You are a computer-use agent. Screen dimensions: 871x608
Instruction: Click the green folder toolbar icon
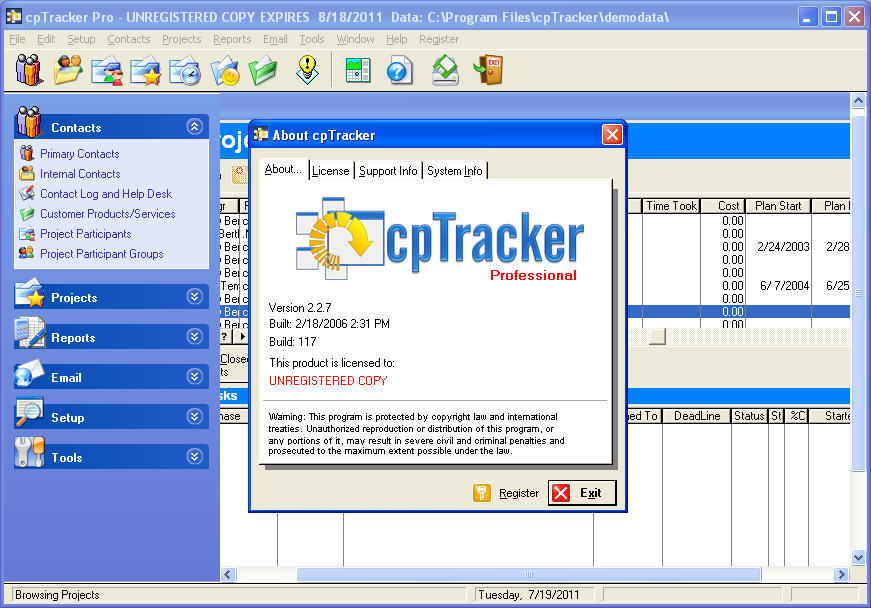263,71
